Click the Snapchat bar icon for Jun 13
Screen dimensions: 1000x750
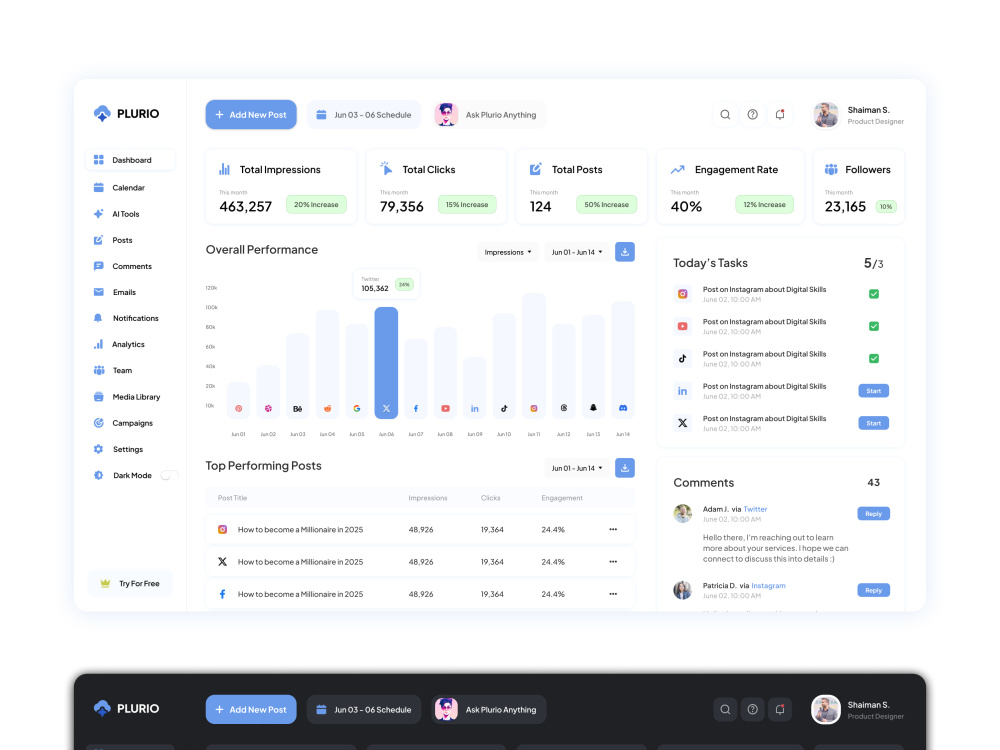(593, 408)
